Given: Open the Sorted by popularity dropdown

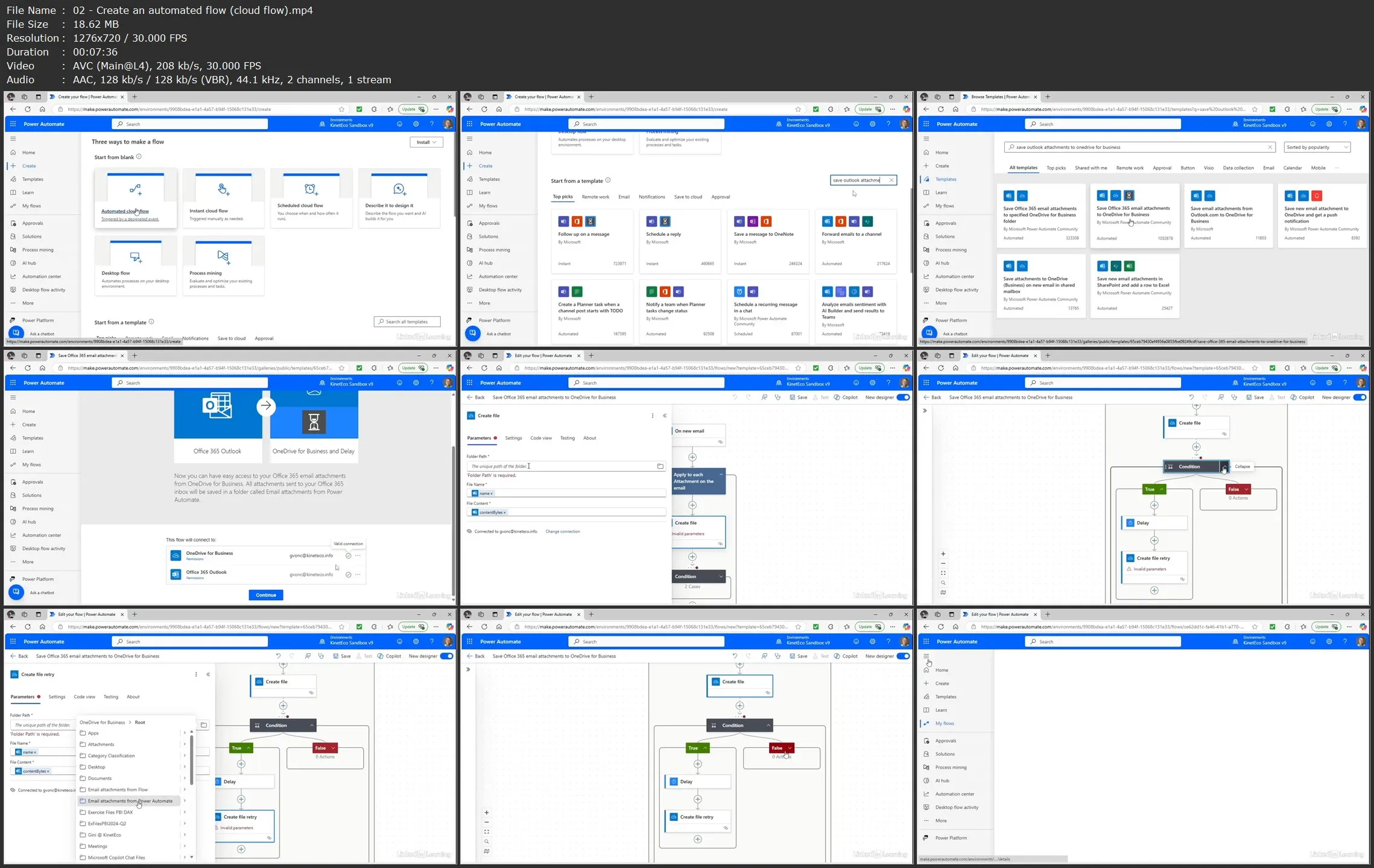Looking at the screenshot, I should pyautogui.click(x=1317, y=147).
